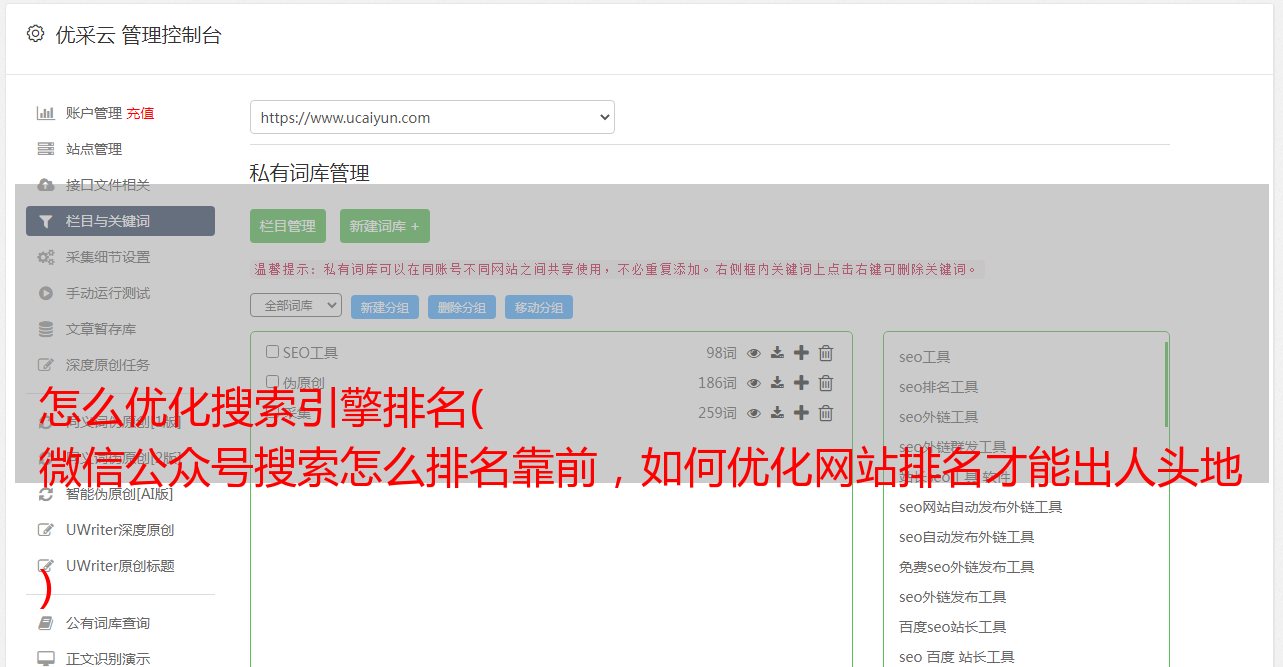Click the 新建分组 button

[x=385, y=307]
